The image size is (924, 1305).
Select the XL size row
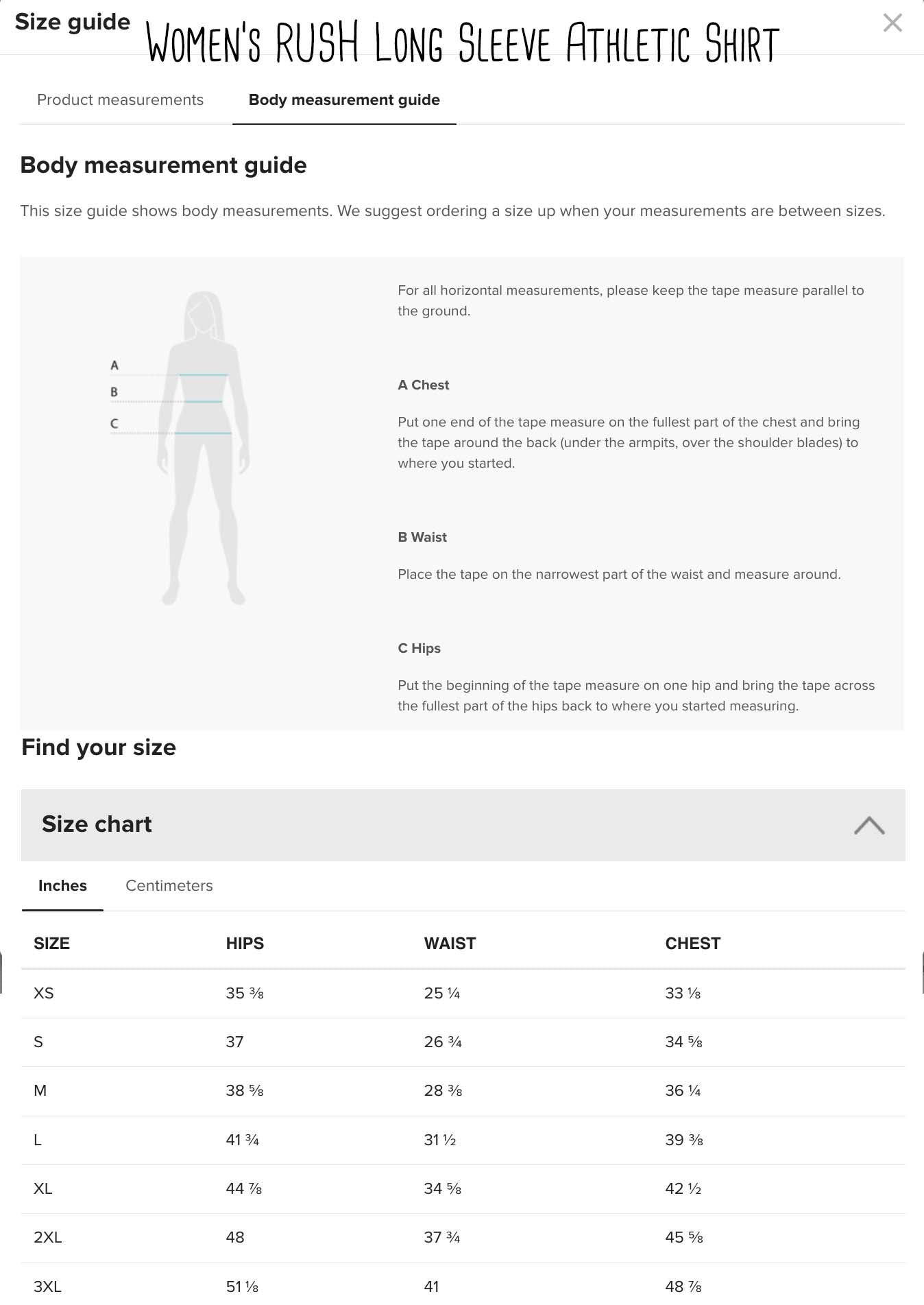(43, 1189)
